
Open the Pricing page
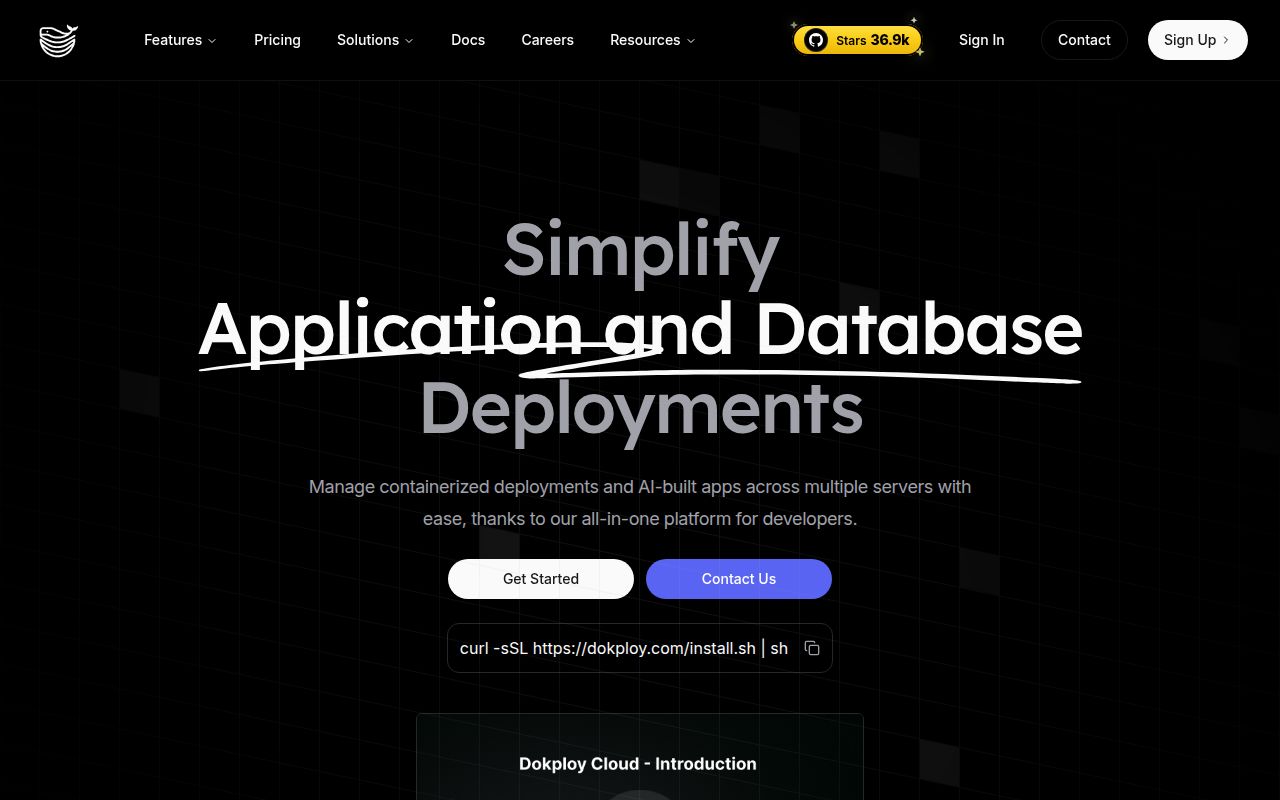pyautogui.click(x=277, y=40)
